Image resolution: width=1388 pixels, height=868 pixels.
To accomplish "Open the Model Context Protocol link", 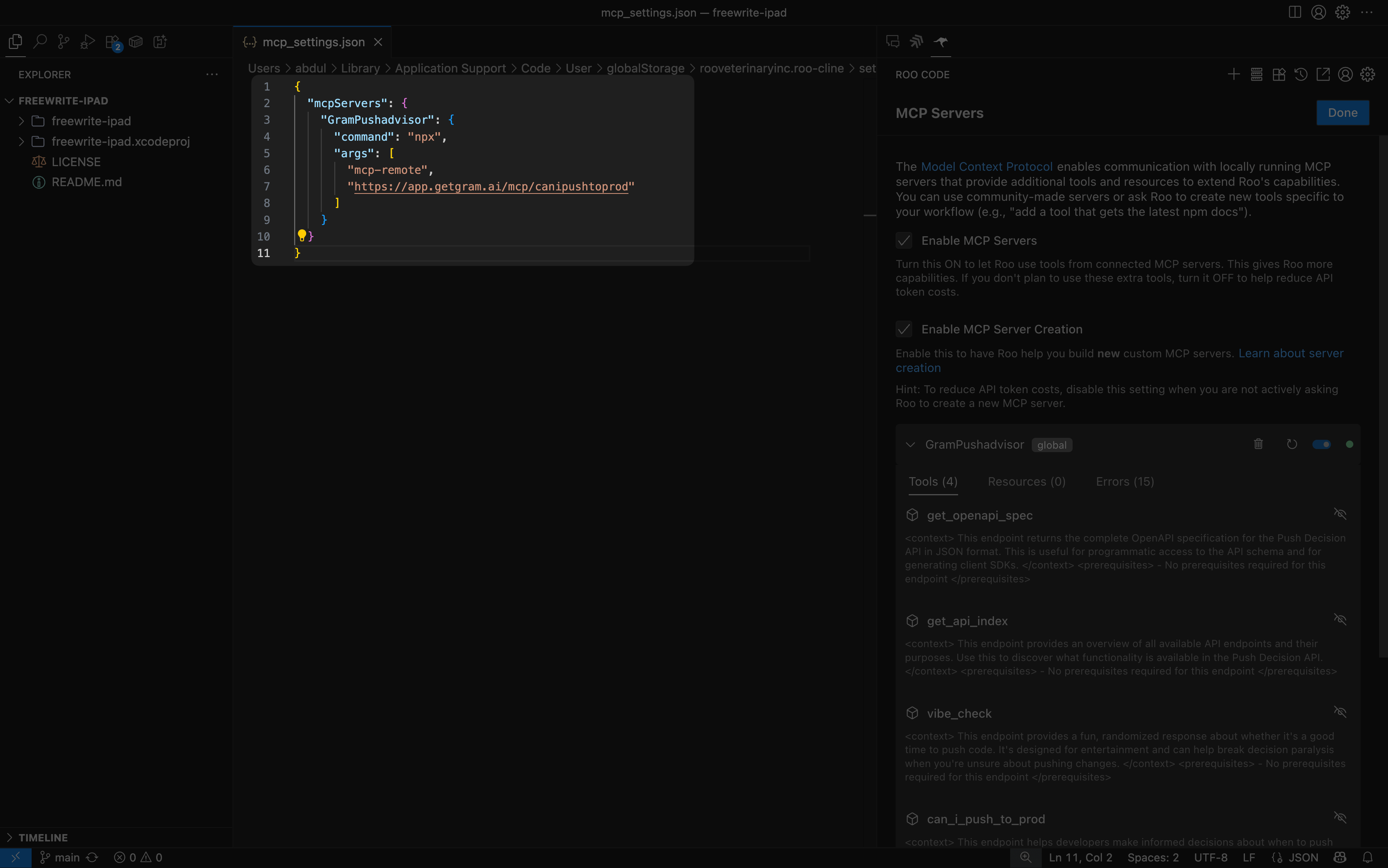I will [987, 167].
